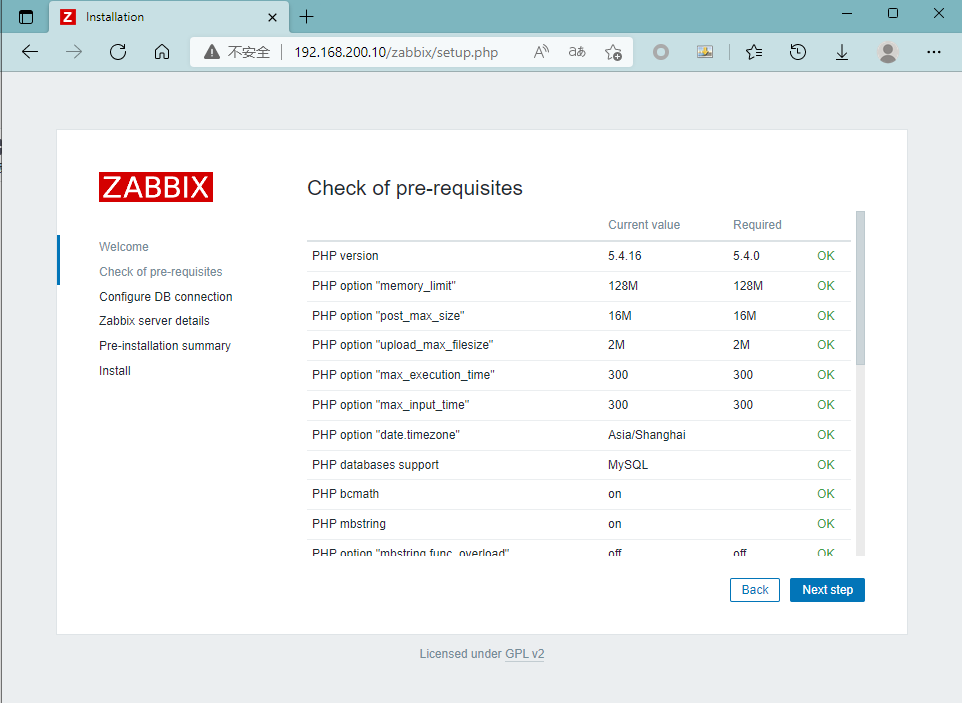Select Pre-installation summary step
962x703 pixels.
(164, 345)
